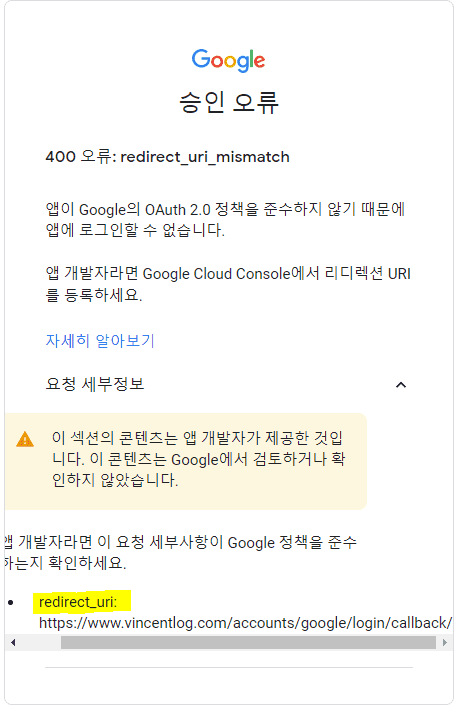Click the horizontal scrollbar thumb

point(248,643)
